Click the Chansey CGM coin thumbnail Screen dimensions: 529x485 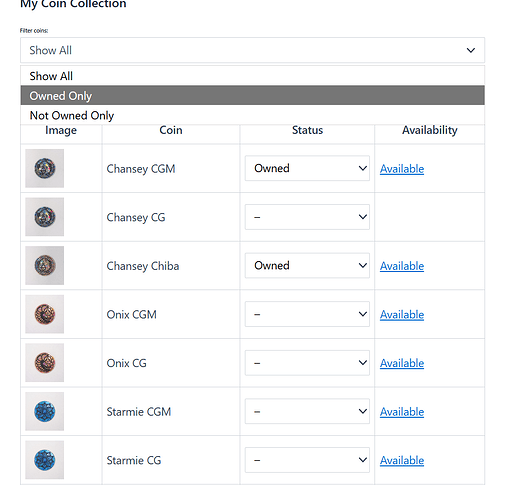tap(45, 168)
